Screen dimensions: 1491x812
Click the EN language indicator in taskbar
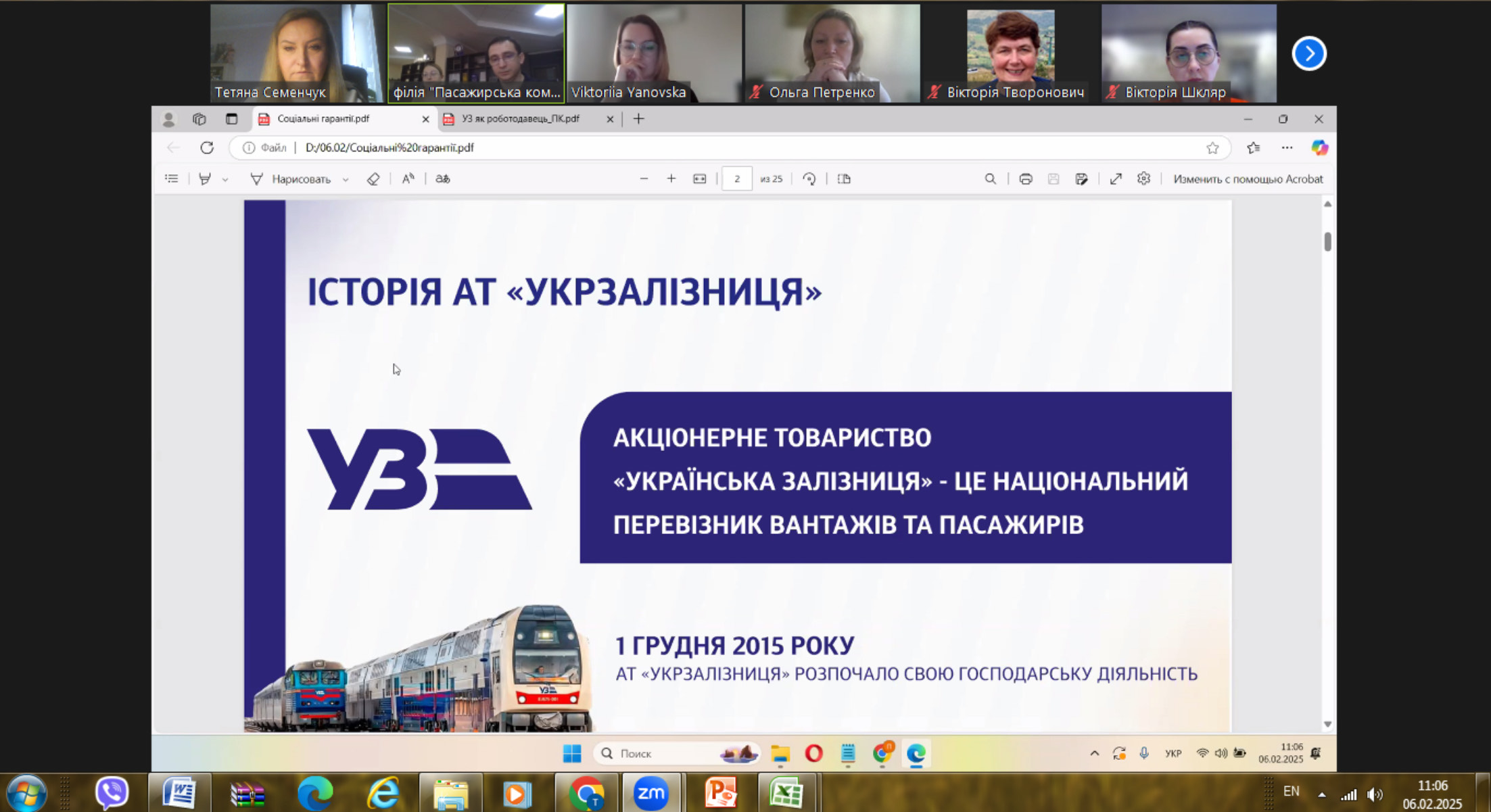point(1292,791)
